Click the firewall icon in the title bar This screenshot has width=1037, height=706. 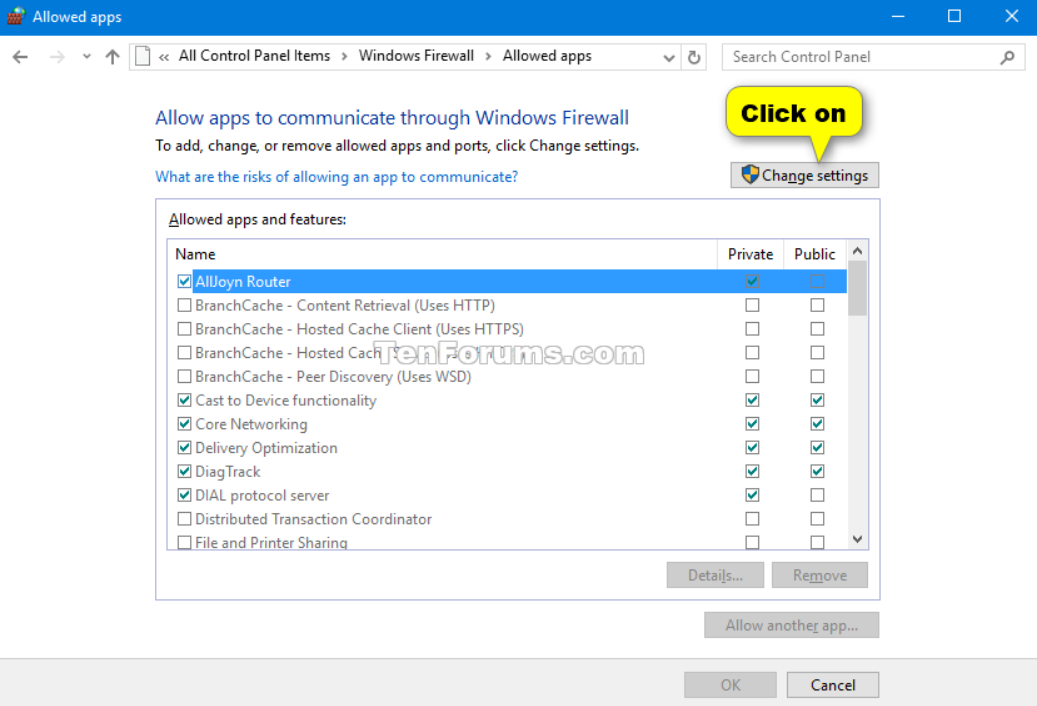pyautogui.click(x=15, y=16)
